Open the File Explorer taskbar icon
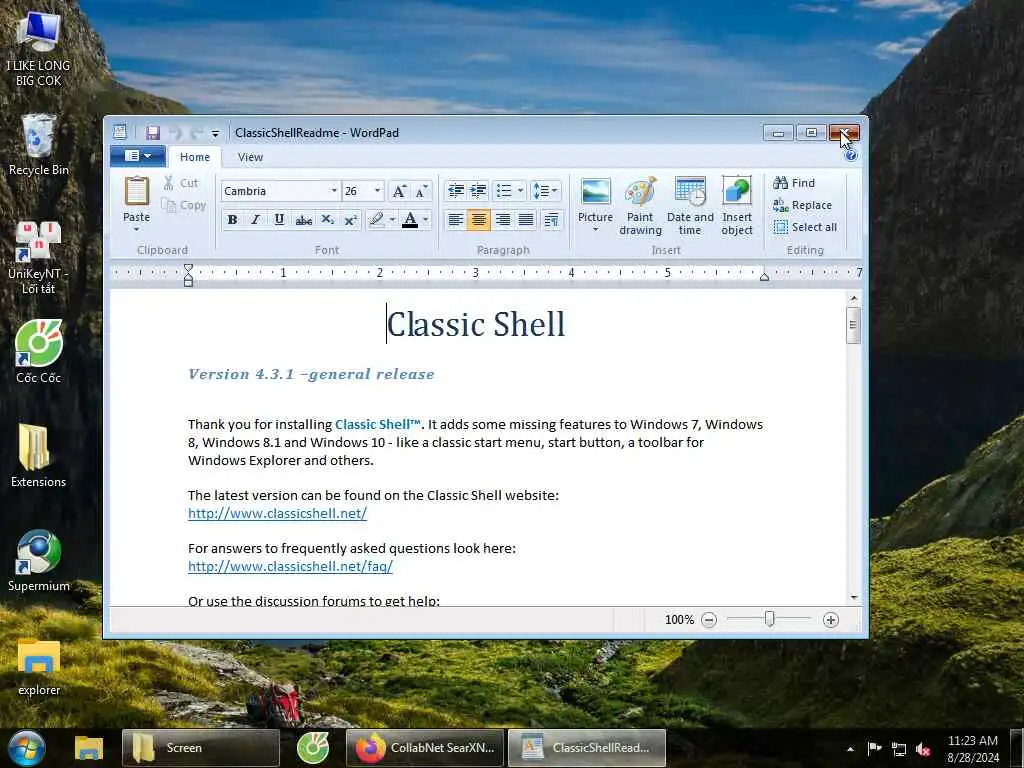Screen dimensions: 1024x768 [x=89, y=748]
